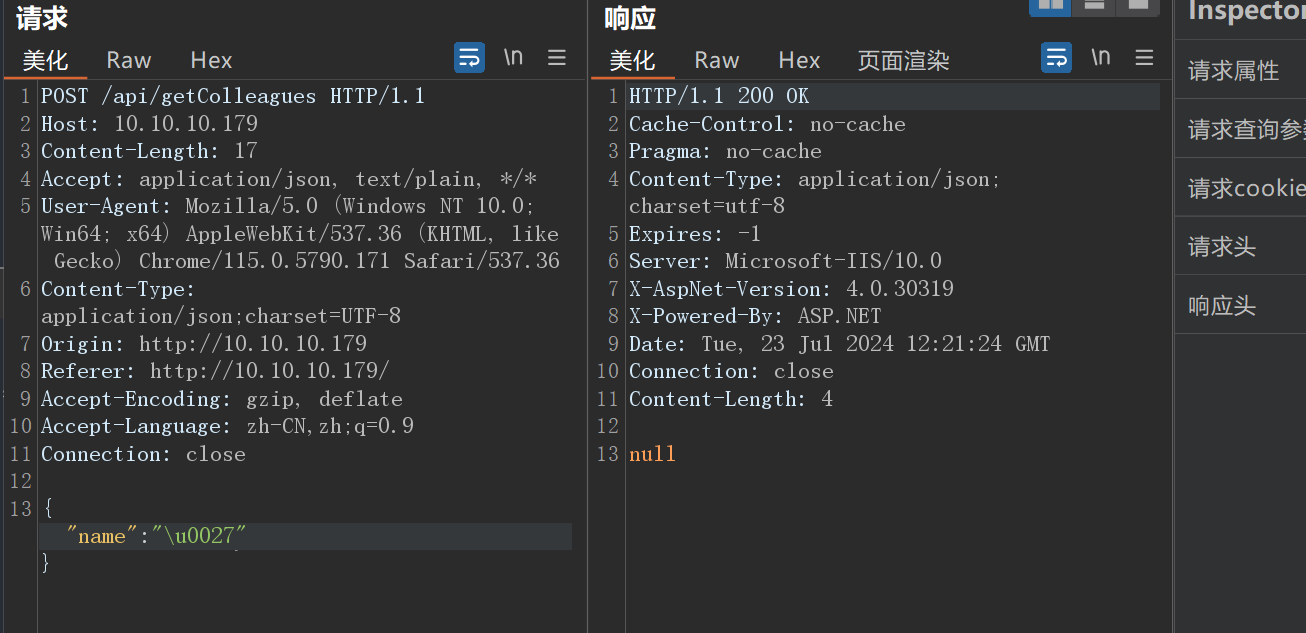Switch to the top-bottom split layout icon
This screenshot has height=633, width=1306.
(x=1094, y=4)
